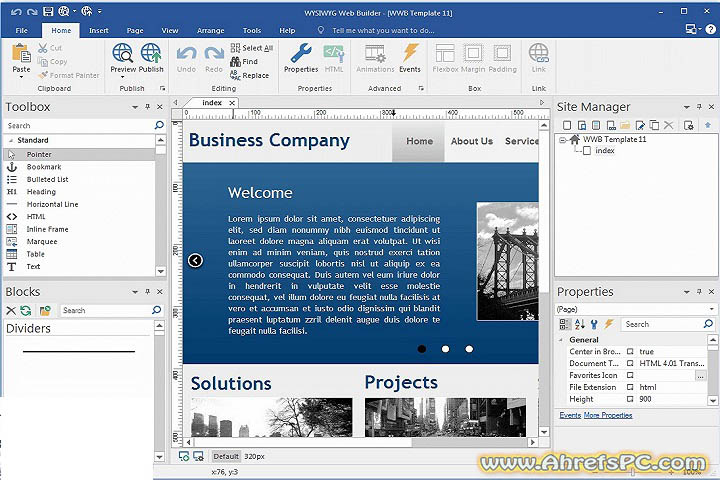Select the index document tab
This screenshot has width=720, height=480.
pyautogui.click(x=212, y=103)
